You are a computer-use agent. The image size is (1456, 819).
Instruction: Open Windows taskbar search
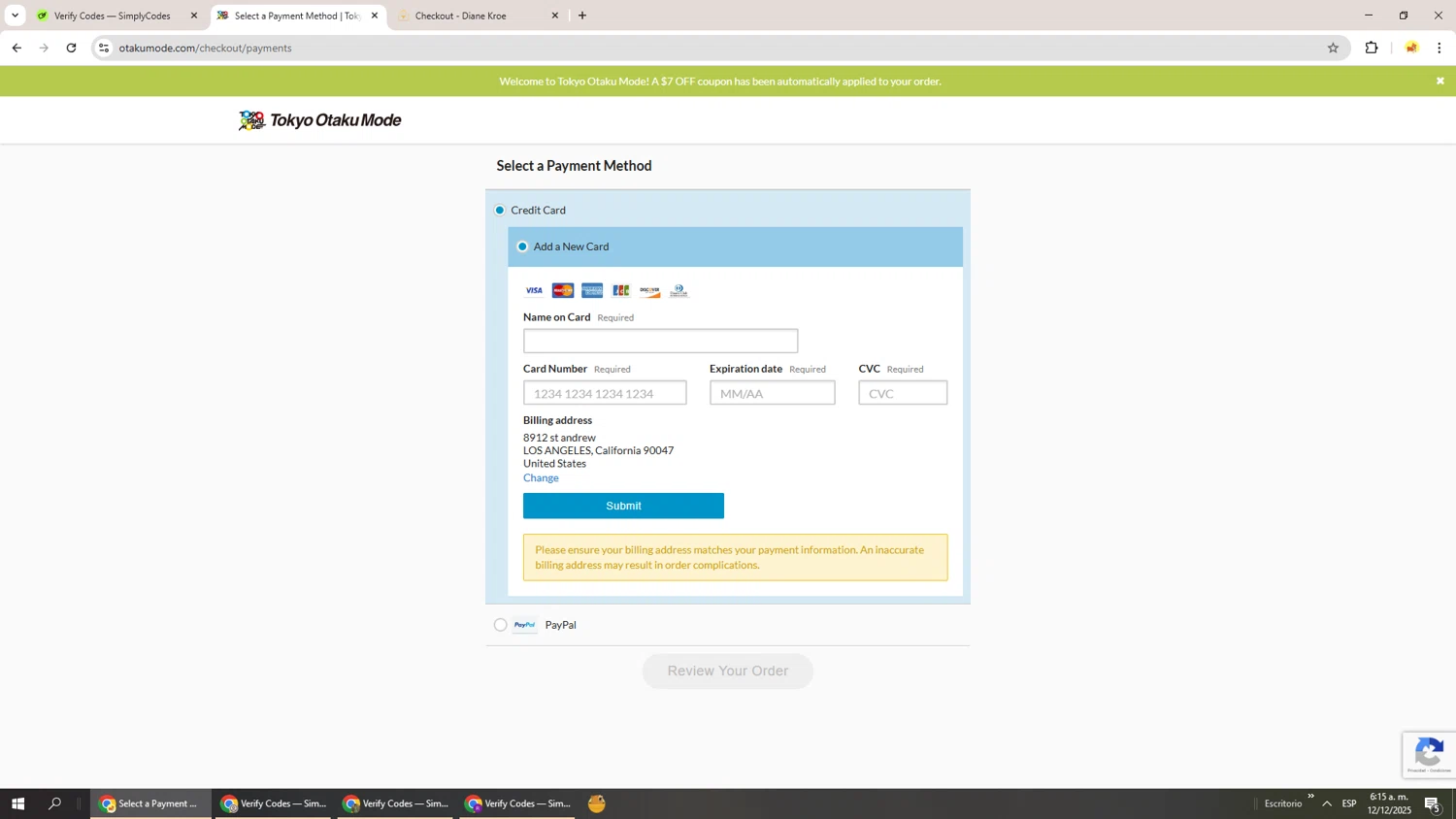[x=55, y=803]
